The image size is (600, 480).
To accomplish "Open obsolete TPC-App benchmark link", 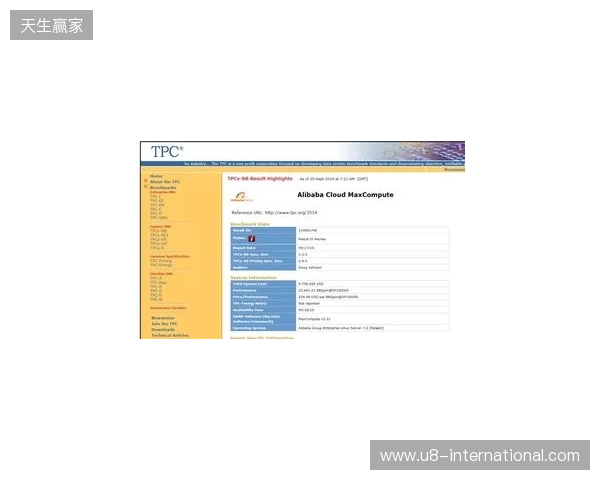I will tap(158, 282).
